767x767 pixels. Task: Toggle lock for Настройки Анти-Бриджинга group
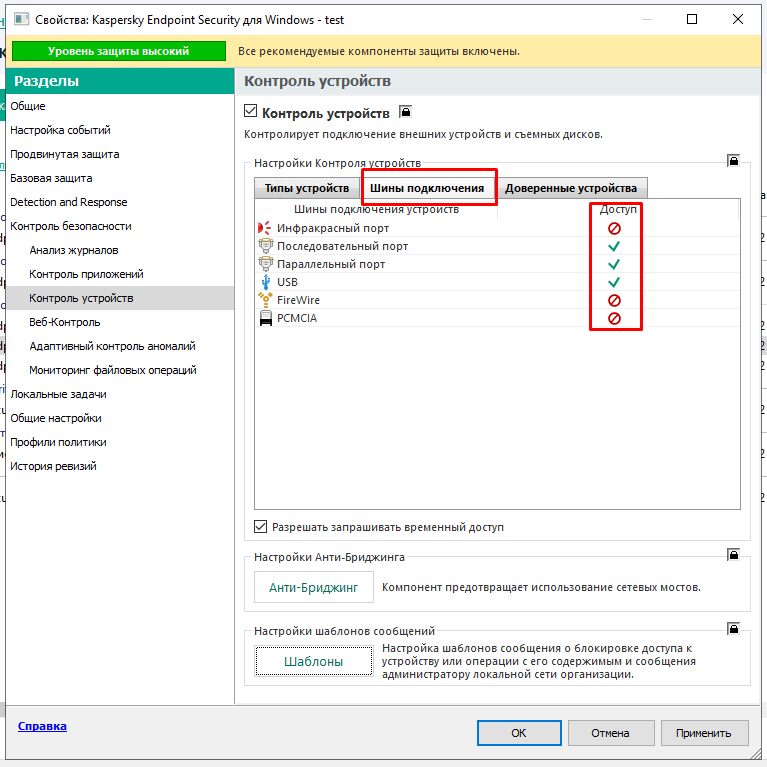tap(733, 554)
